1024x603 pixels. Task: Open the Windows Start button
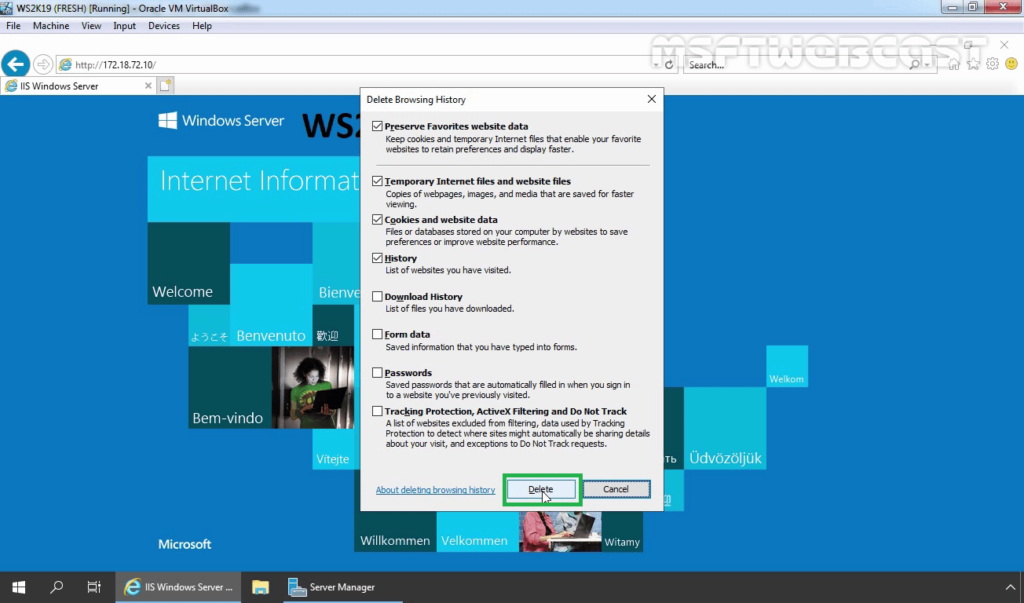(18, 587)
